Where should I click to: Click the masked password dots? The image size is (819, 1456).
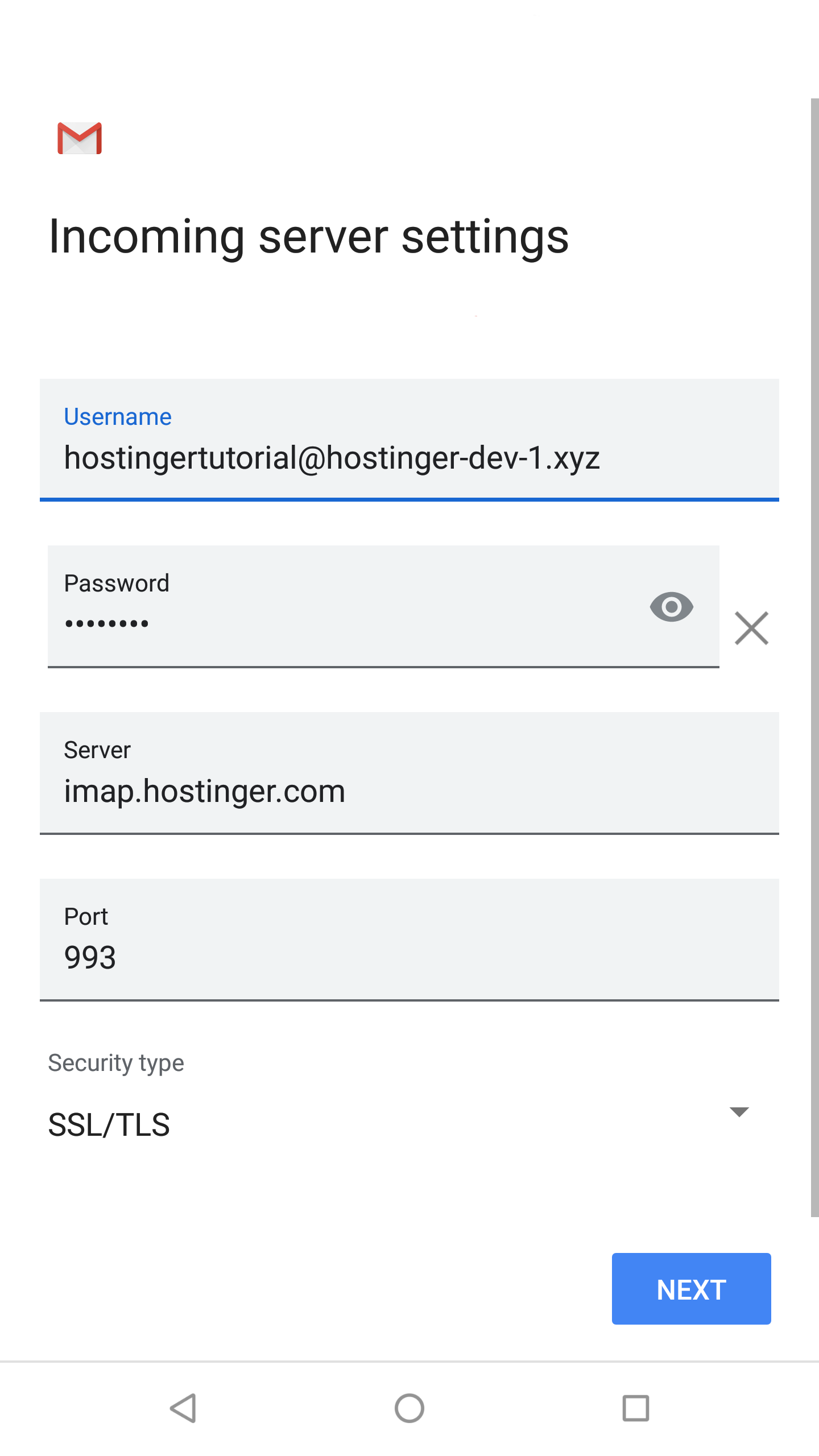coord(107,624)
